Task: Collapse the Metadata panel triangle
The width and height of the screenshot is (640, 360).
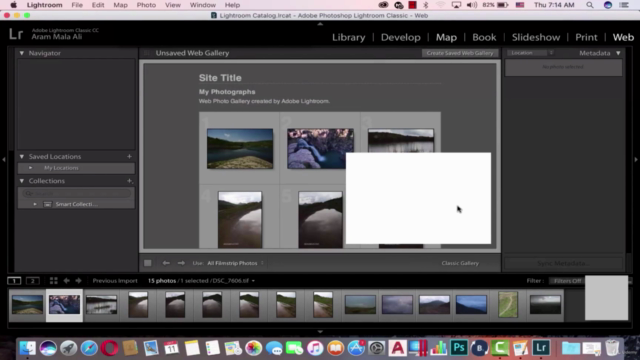Action: click(618, 53)
